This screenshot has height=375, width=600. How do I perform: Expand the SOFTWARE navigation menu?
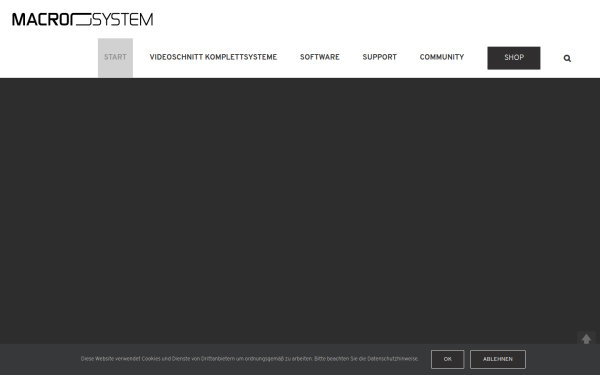pyautogui.click(x=320, y=57)
